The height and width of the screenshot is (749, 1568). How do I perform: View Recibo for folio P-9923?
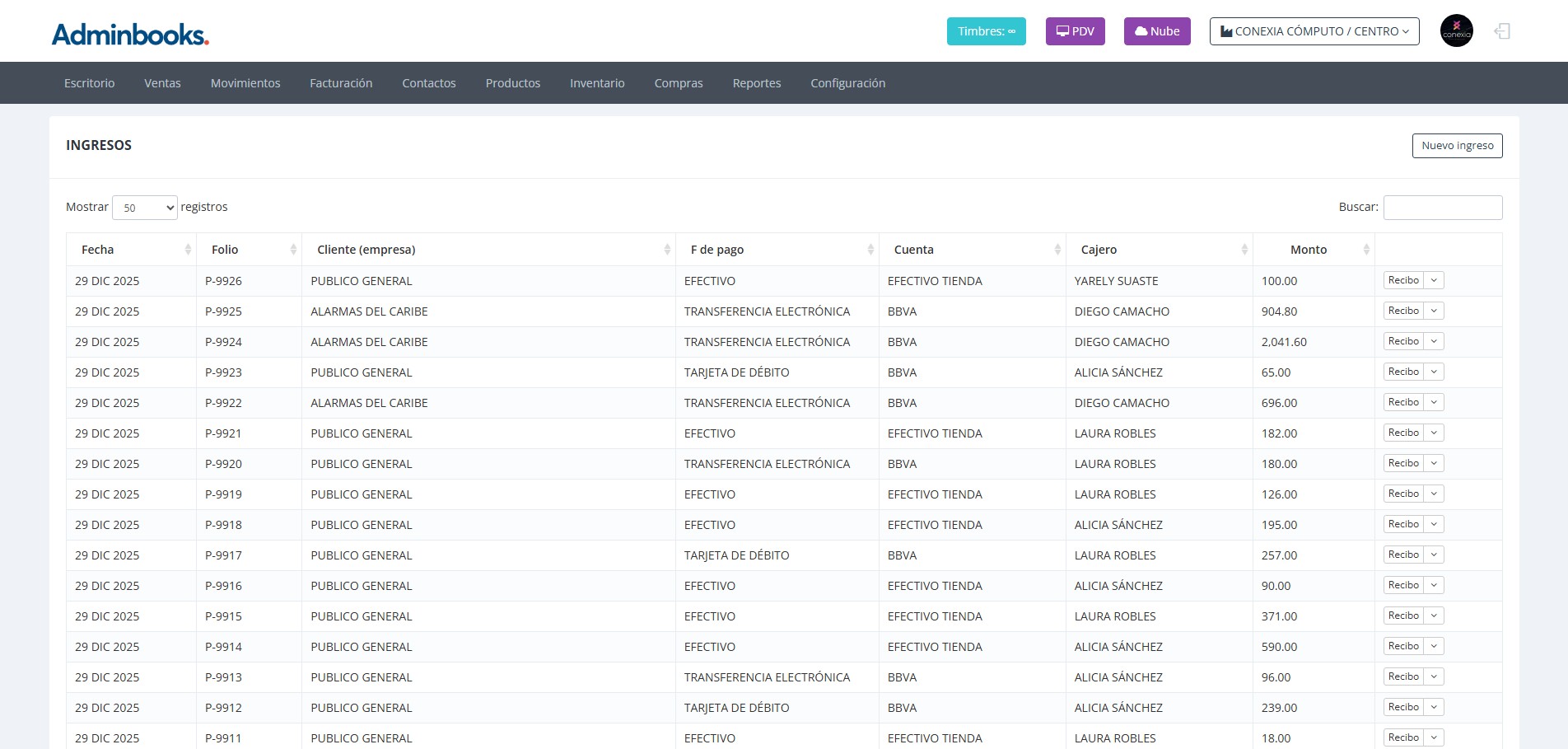(1403, 372)
